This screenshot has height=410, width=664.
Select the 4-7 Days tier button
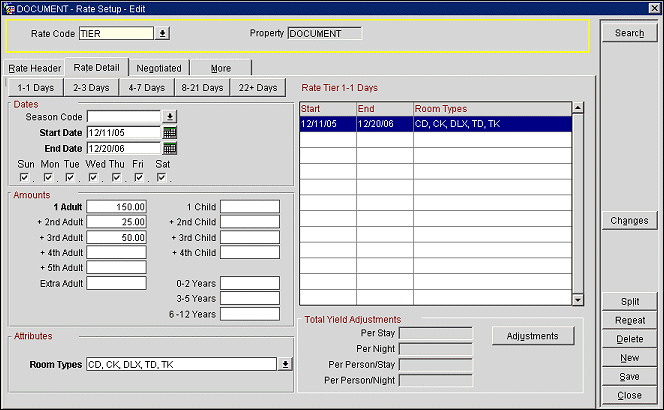(147, 88)
